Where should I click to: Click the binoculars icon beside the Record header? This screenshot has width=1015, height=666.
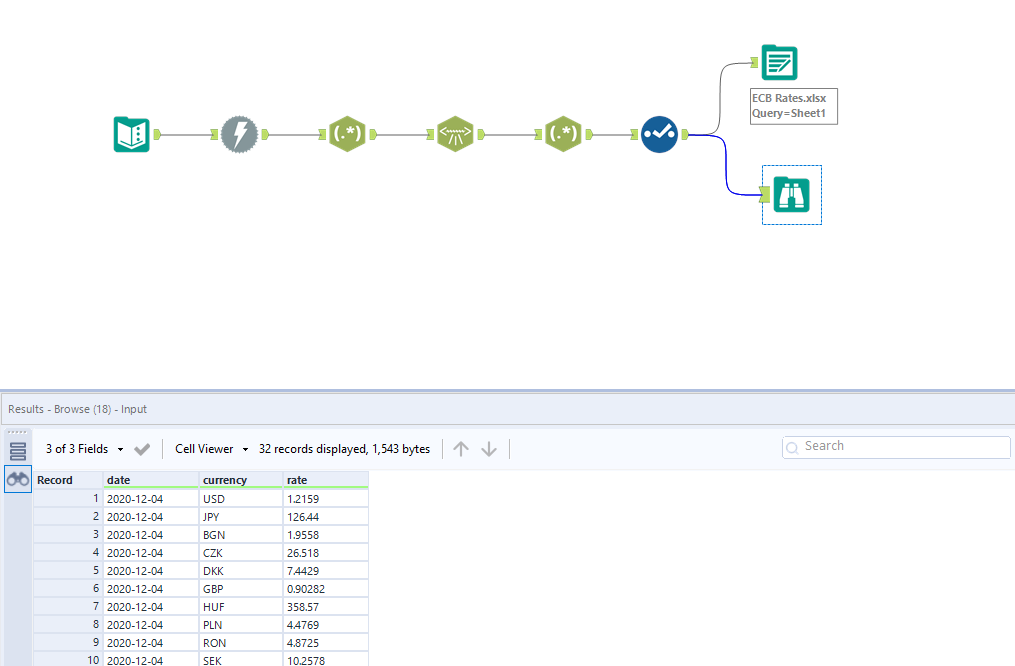pyautogui.click(x=17, y=479)
